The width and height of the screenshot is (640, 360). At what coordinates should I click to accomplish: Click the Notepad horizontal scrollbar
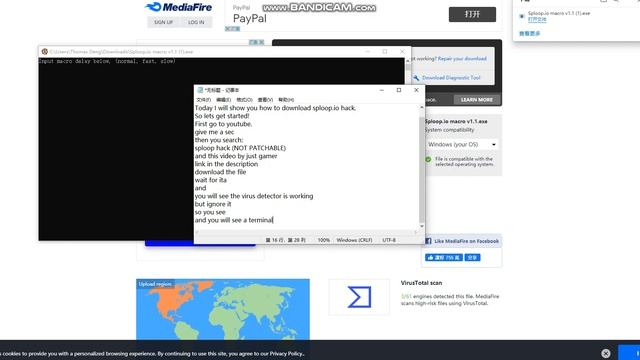click(307, 232)
